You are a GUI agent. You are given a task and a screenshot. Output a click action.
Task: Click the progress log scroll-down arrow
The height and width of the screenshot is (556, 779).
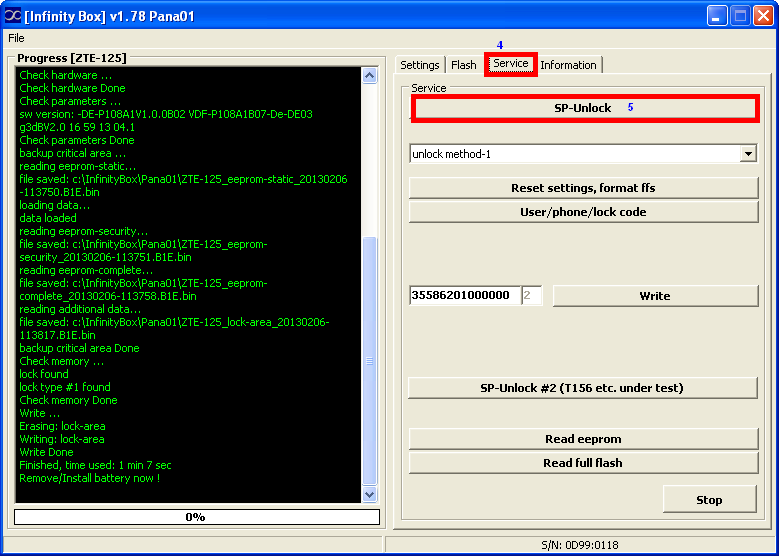[x=370, y=494]
